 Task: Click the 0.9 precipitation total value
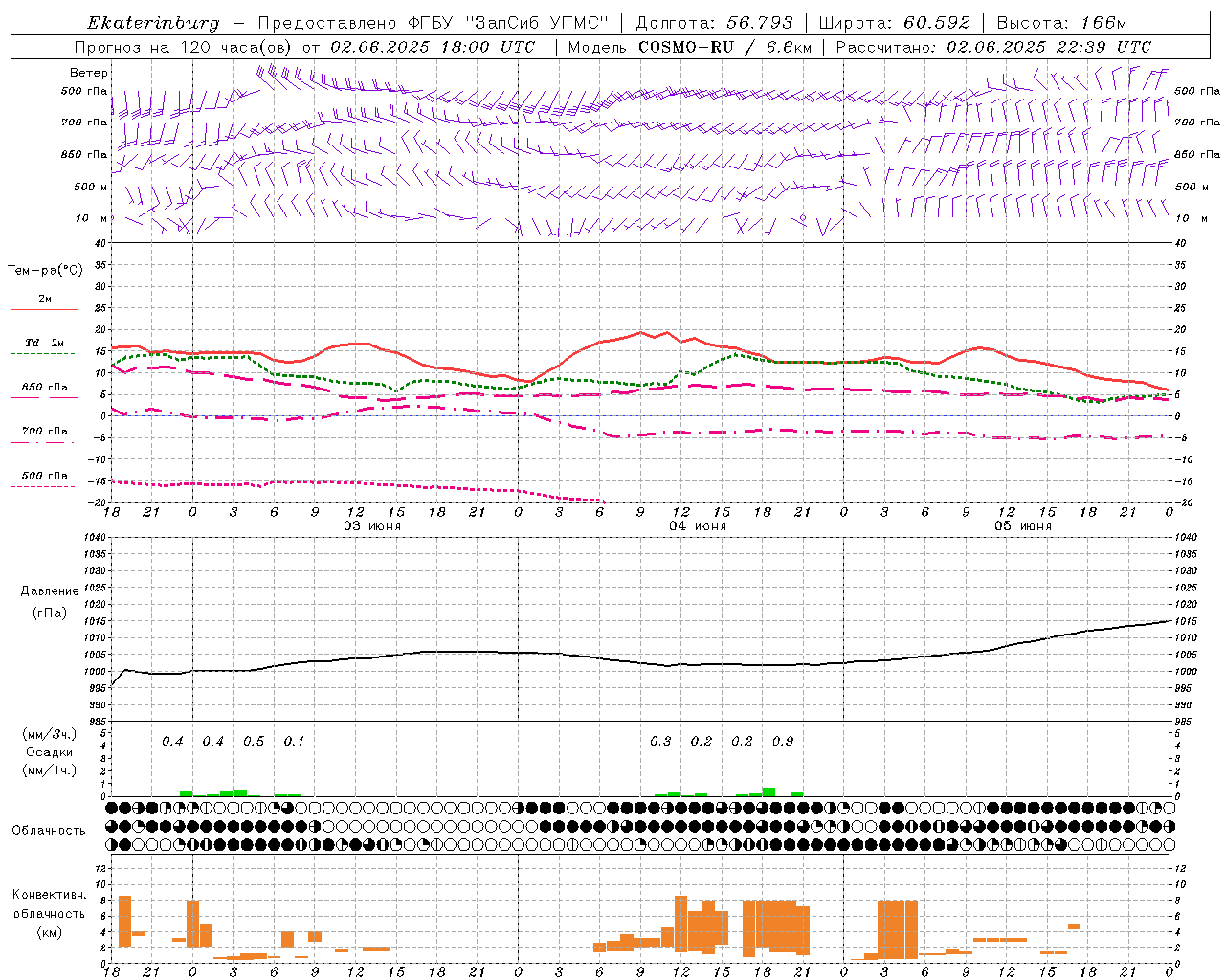coord(783,742)
